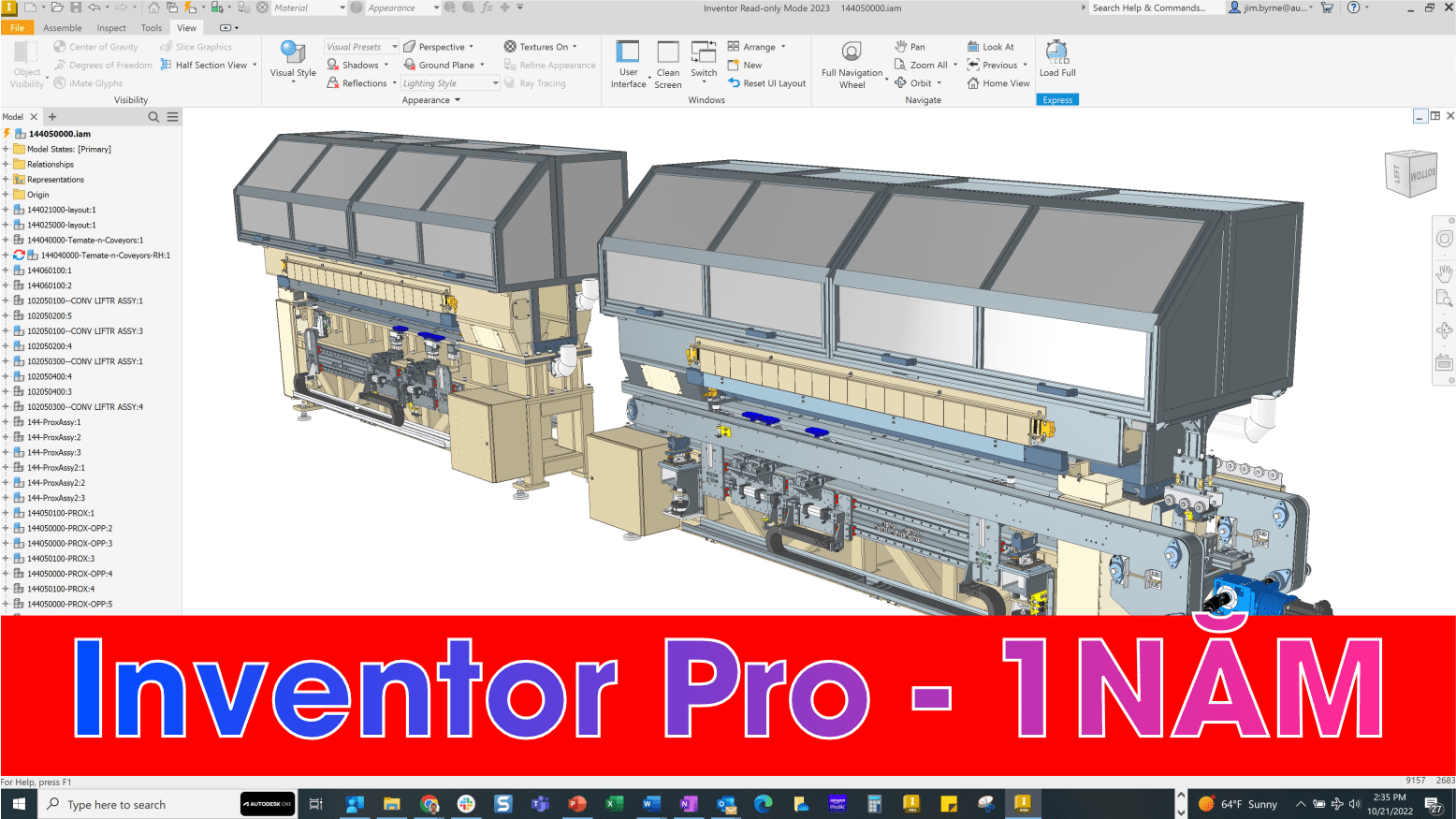Open the Visual Presets dropdown
The height and width of the screenshot is (819, 1456).
click(361, 47)
